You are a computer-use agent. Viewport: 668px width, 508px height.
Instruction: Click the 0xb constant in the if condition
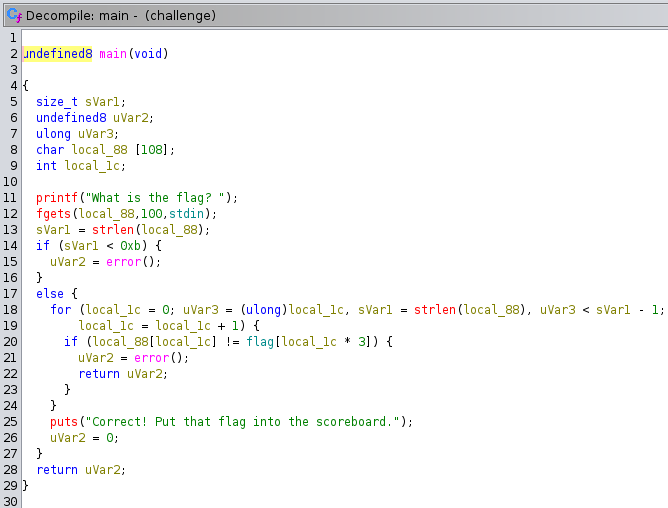133,245
